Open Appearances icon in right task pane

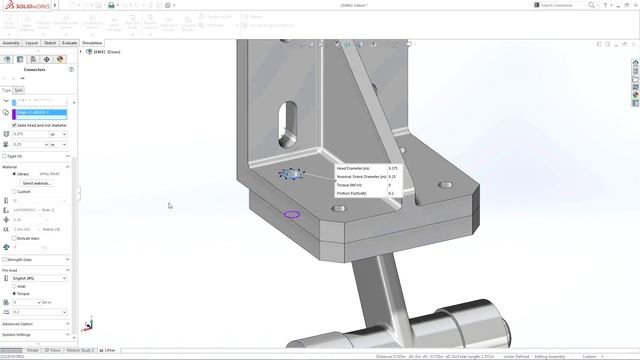click(x=636, y=95)
